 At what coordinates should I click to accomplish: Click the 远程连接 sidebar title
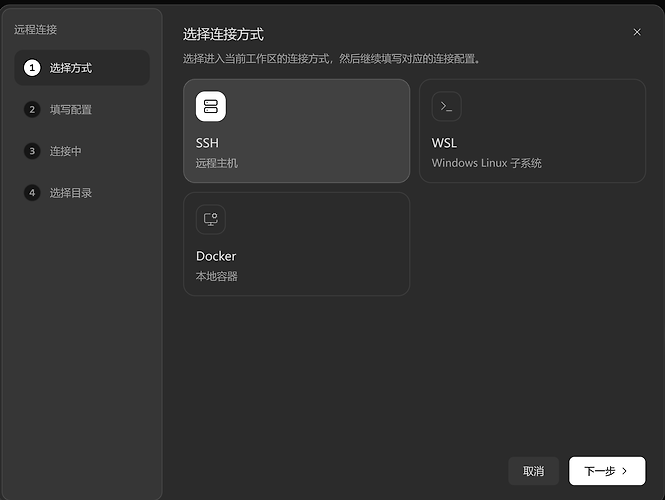point(35,30)
